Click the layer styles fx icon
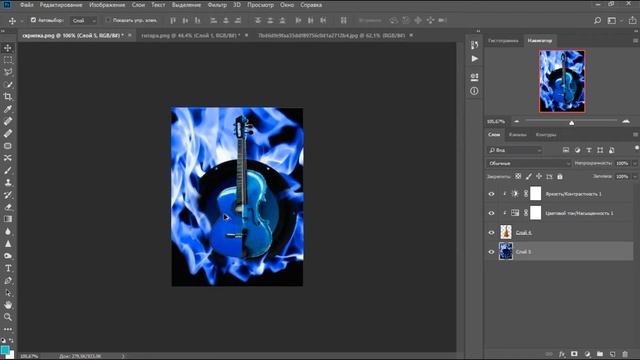 [562, 354]
